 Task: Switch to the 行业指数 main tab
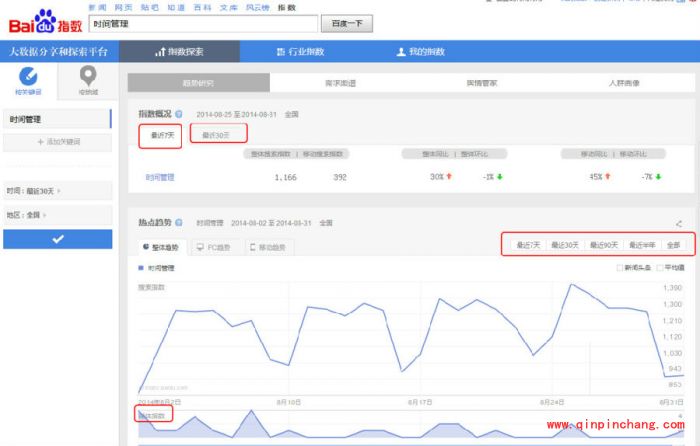(x=300, y=52)
